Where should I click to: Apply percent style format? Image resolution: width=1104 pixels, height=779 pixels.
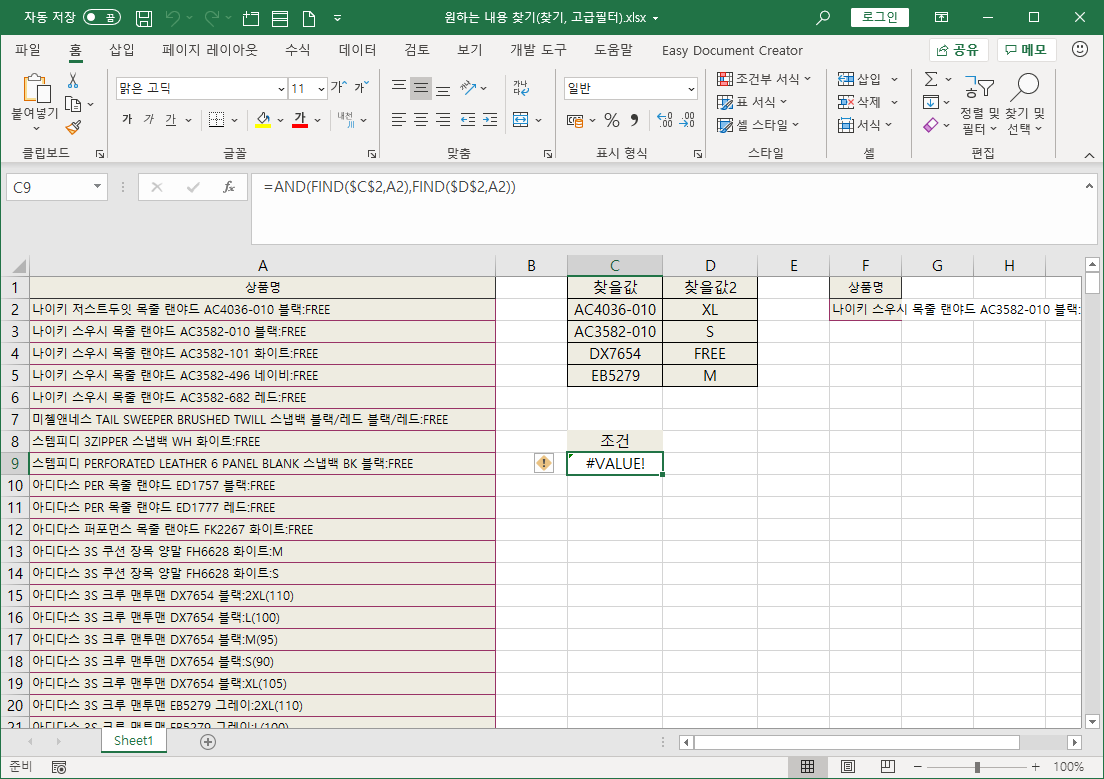pyautogui.click(x=612, y=120)
